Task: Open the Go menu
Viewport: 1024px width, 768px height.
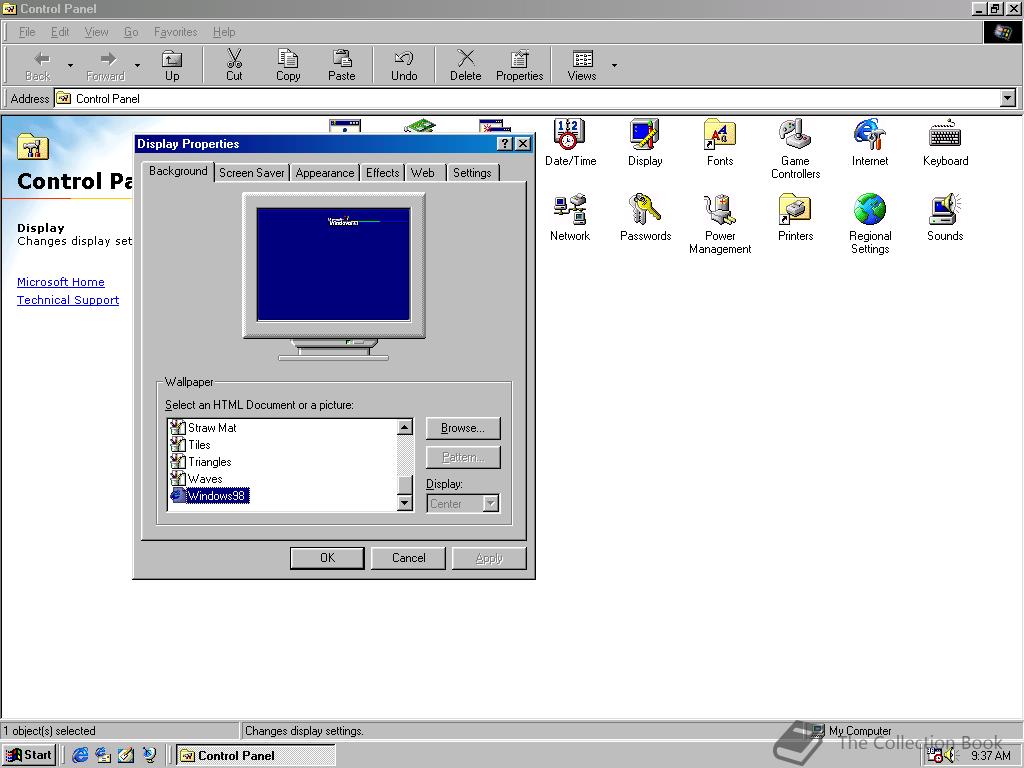Action: coord(131,32)
